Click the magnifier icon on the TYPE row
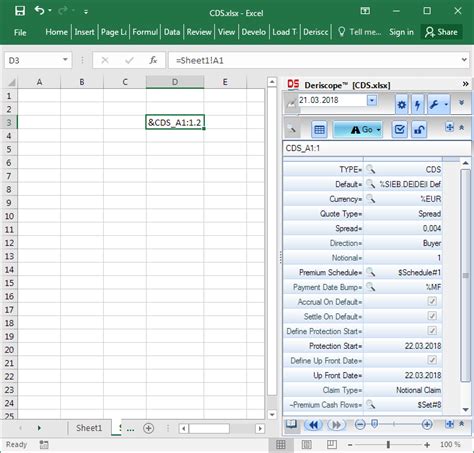The height and width of the screenshot is (453, 474). coord(371,169)
